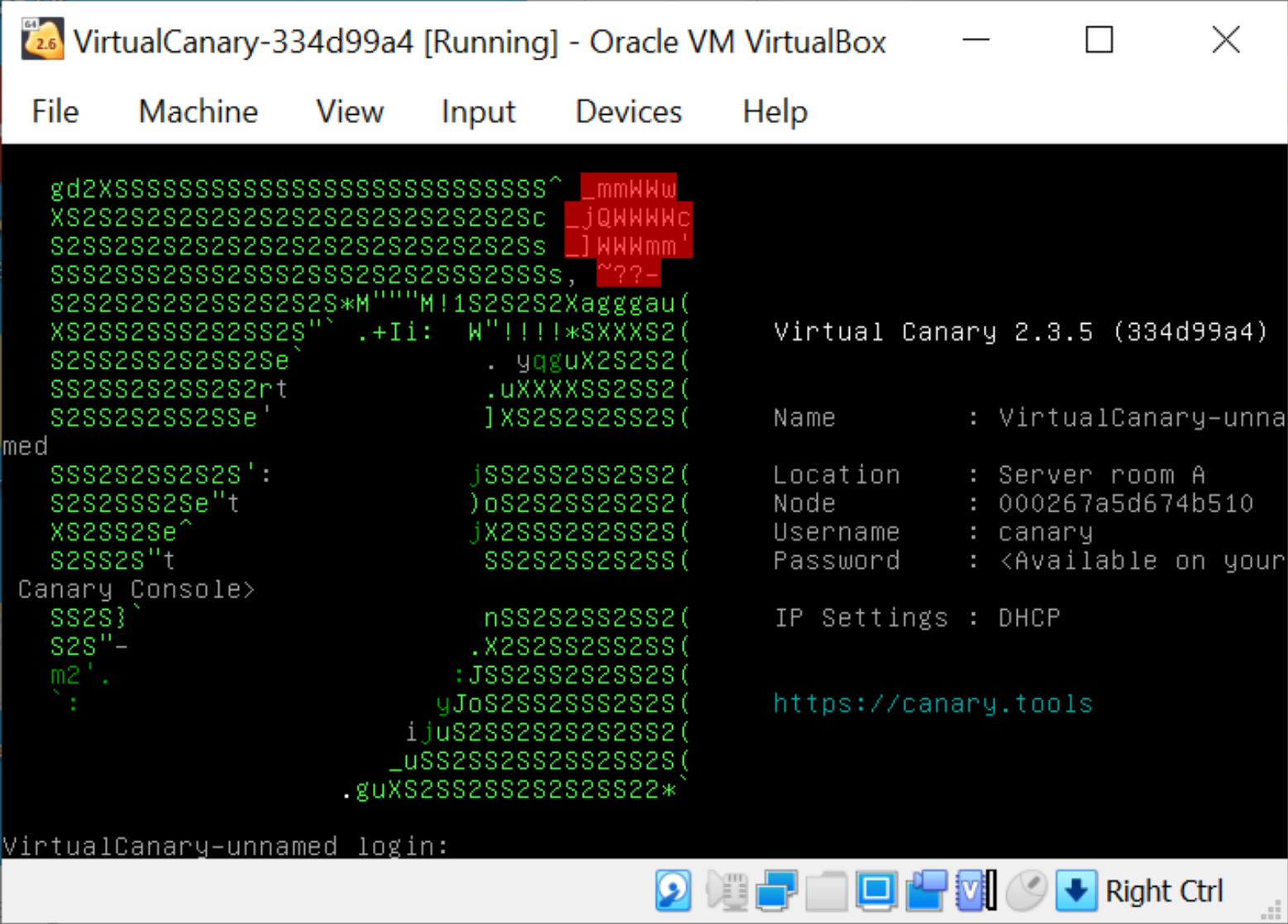
Task: Click the VirtualCanary-unnamed login prompt
Action: 225,845
